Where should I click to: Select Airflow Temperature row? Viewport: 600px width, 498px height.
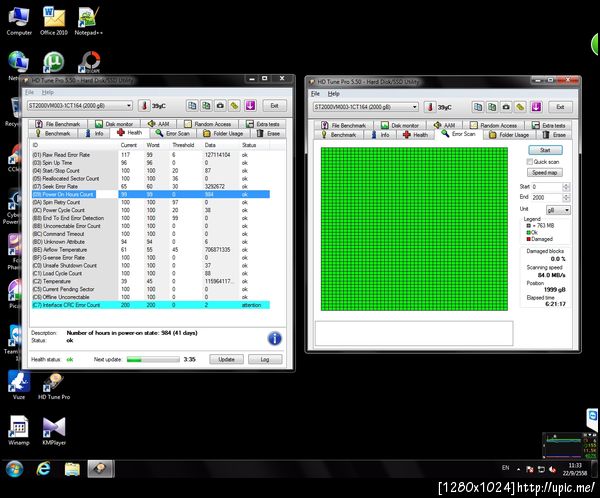point(151,250)
